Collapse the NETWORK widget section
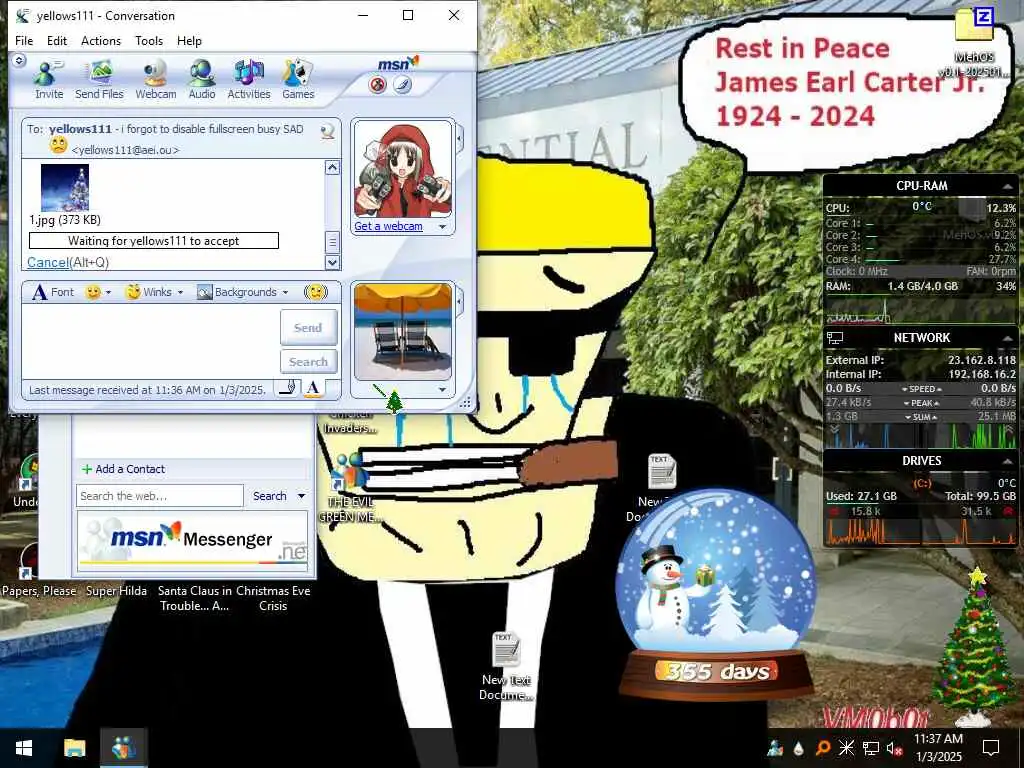1024x768 pixels. click(x=1006, y=338)
